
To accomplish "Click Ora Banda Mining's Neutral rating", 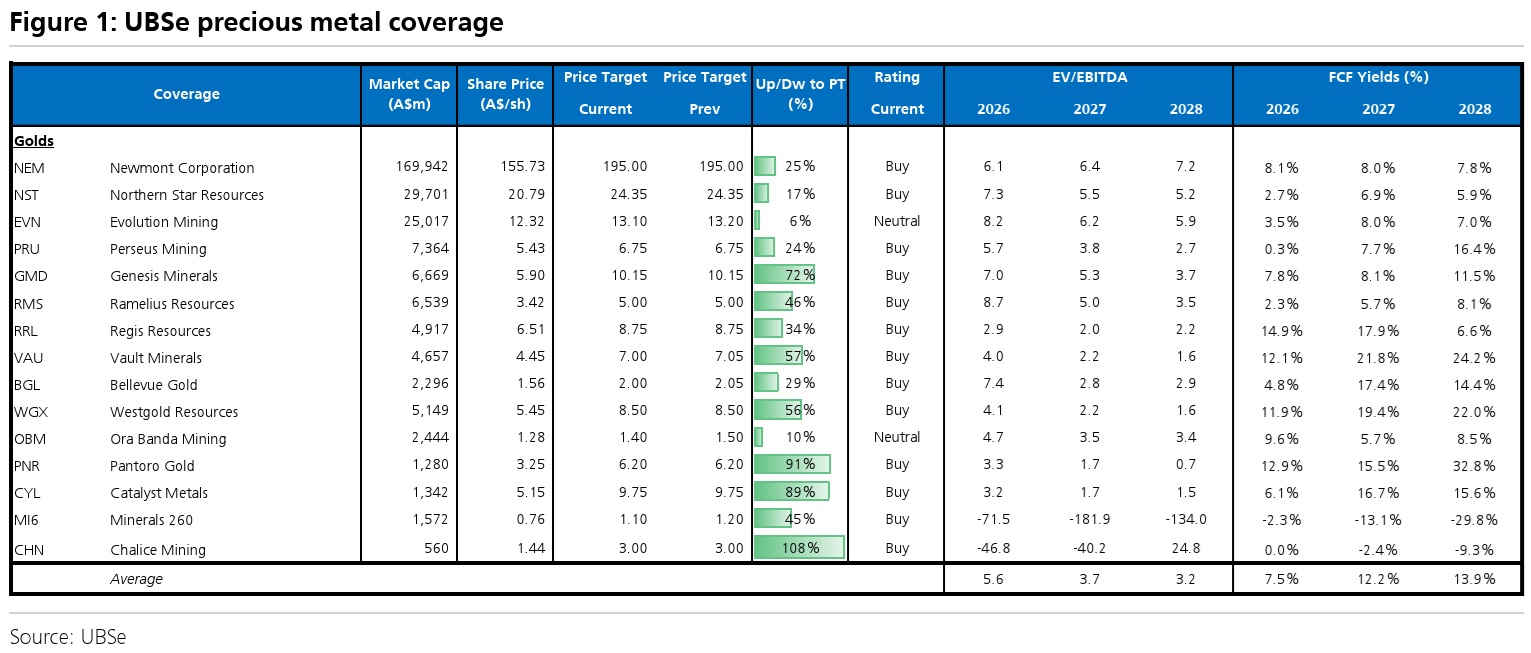I will [x=896, y=437].
